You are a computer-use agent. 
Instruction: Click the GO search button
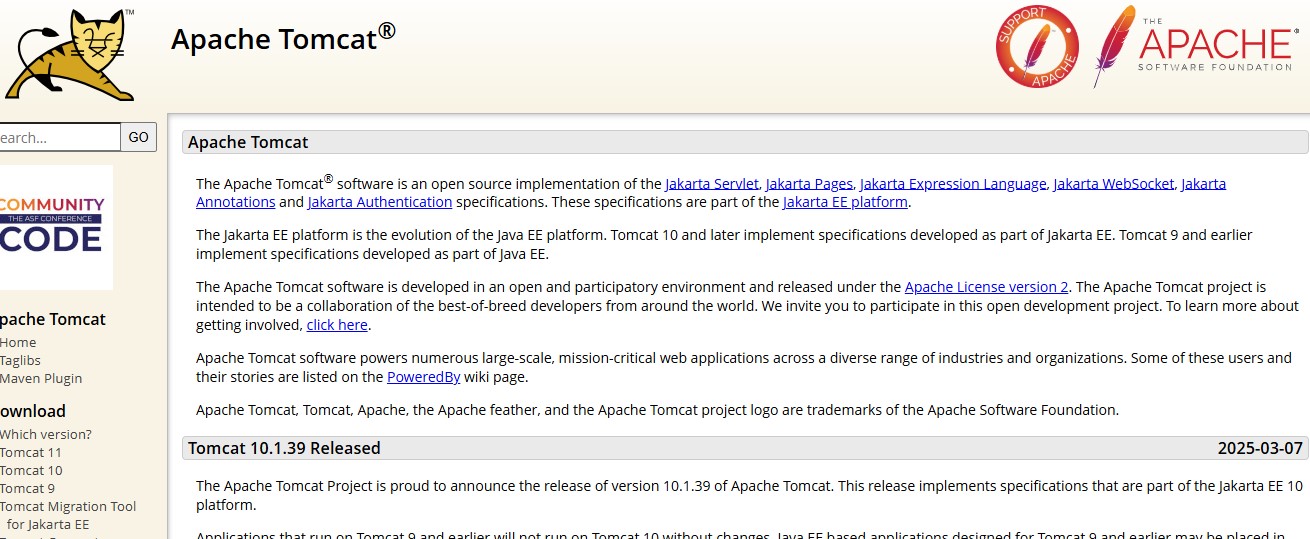click(x=139, y=137)
